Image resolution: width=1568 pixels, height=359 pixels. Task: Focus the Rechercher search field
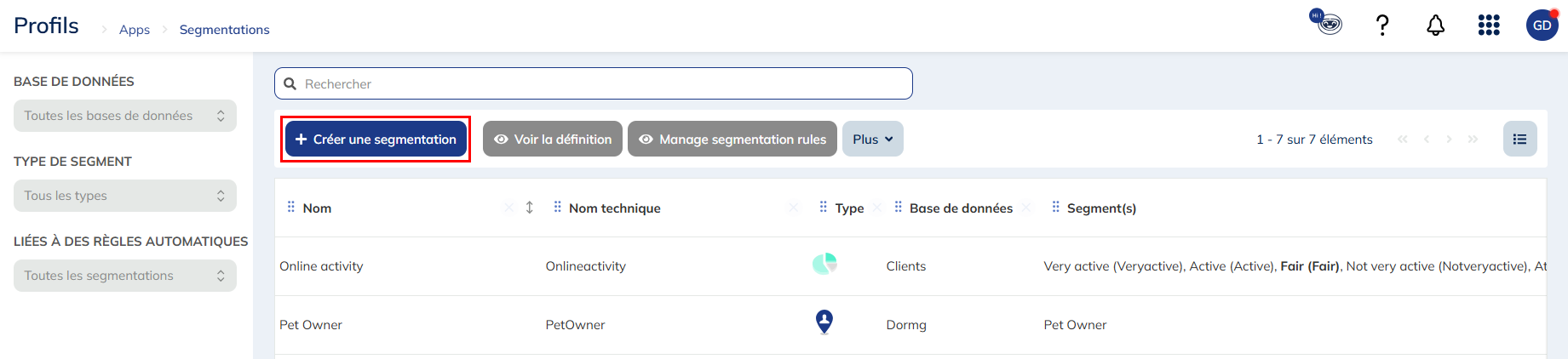pos(596,84)
